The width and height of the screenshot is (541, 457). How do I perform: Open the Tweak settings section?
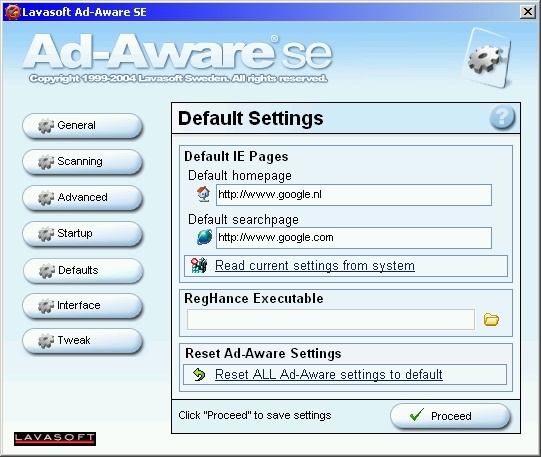[x=82, y=341]
